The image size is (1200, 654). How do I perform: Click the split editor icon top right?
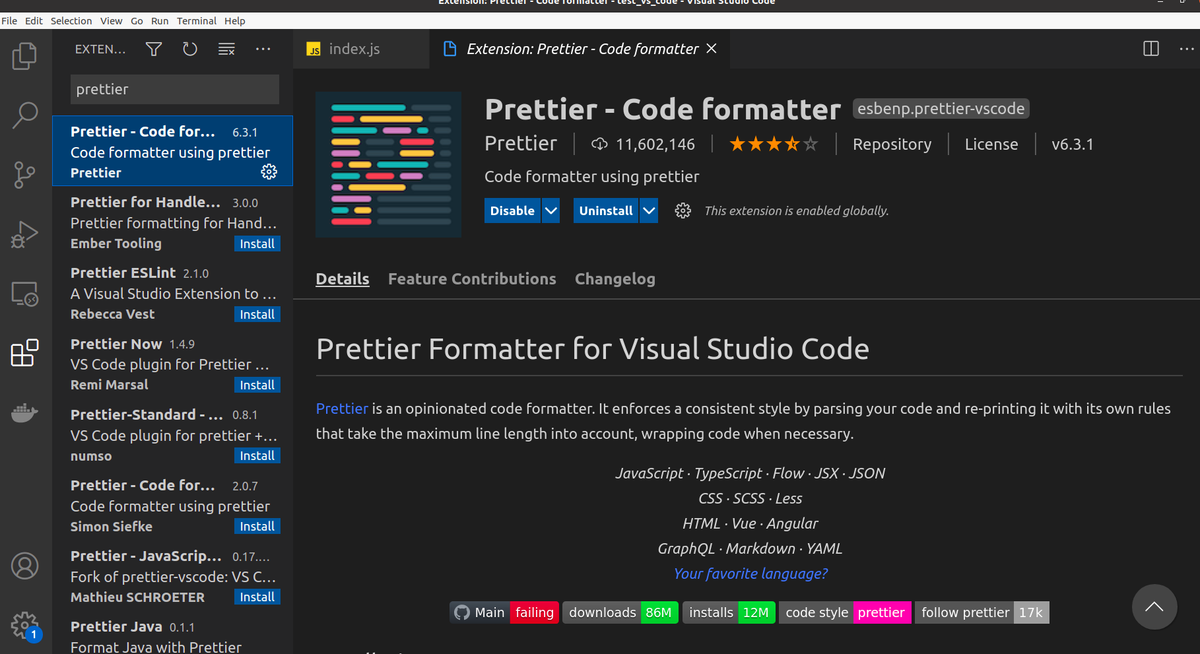coord(1150,48)
